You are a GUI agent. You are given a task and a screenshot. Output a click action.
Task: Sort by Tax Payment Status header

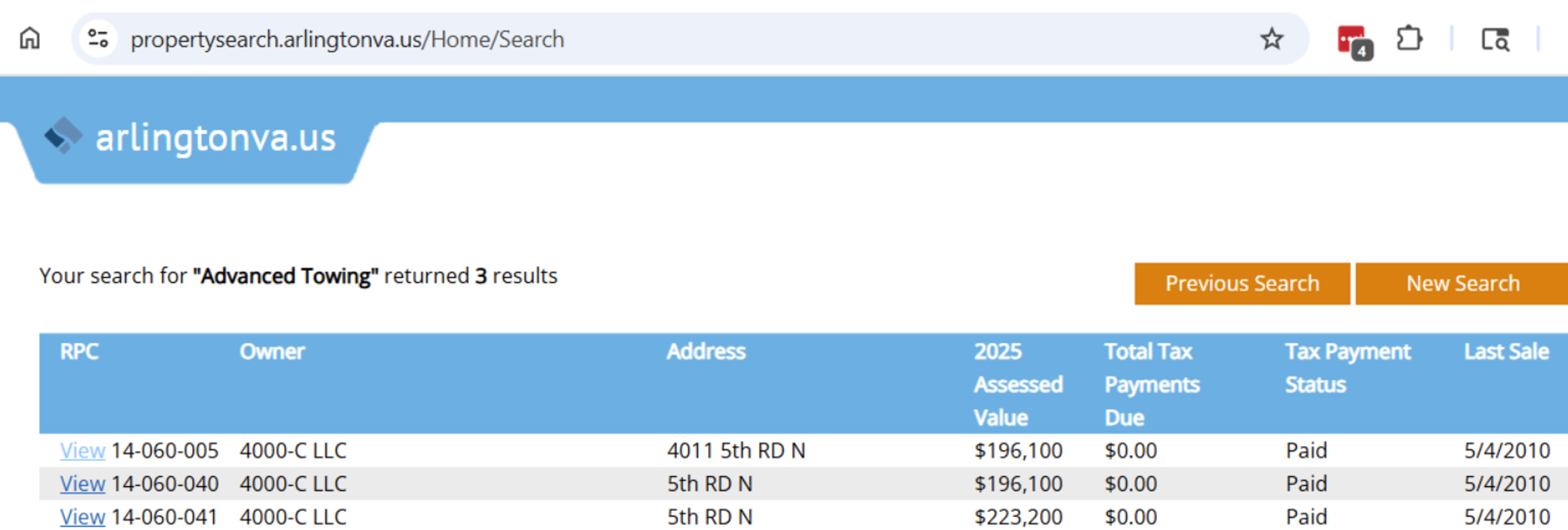point(1346,367)
